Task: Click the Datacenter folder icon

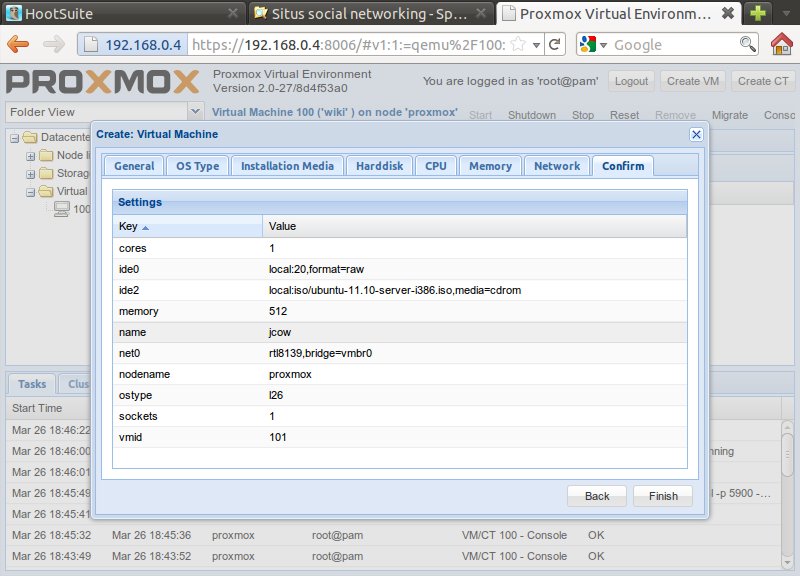Action: [x=29, y=137]
